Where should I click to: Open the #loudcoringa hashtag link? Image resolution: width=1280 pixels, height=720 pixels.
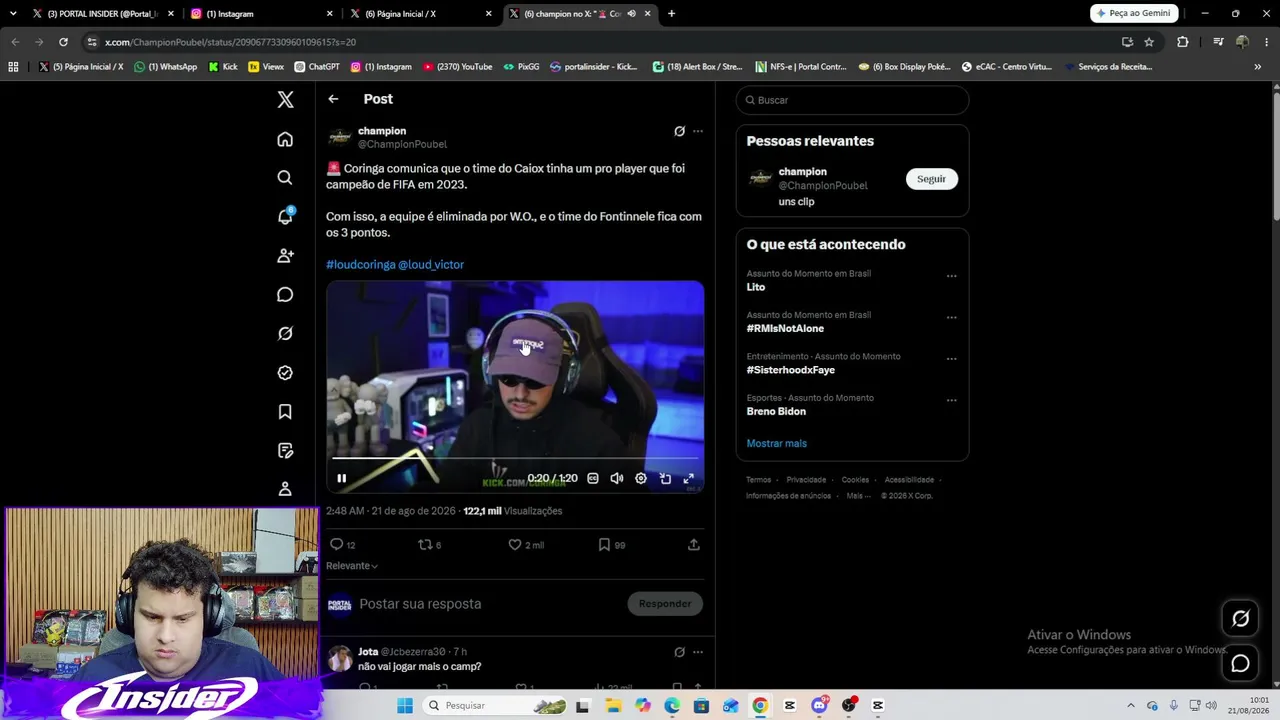(x=360, y=265)
